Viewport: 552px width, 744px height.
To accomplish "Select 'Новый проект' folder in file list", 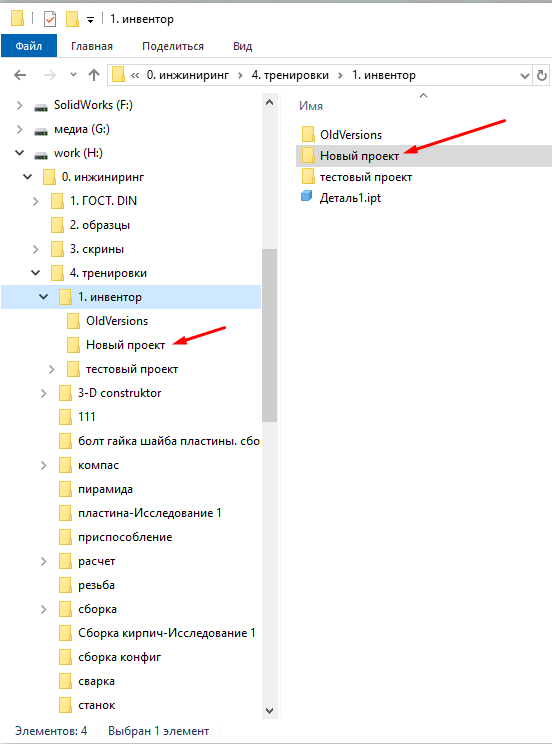I will (x=359, y=156).
